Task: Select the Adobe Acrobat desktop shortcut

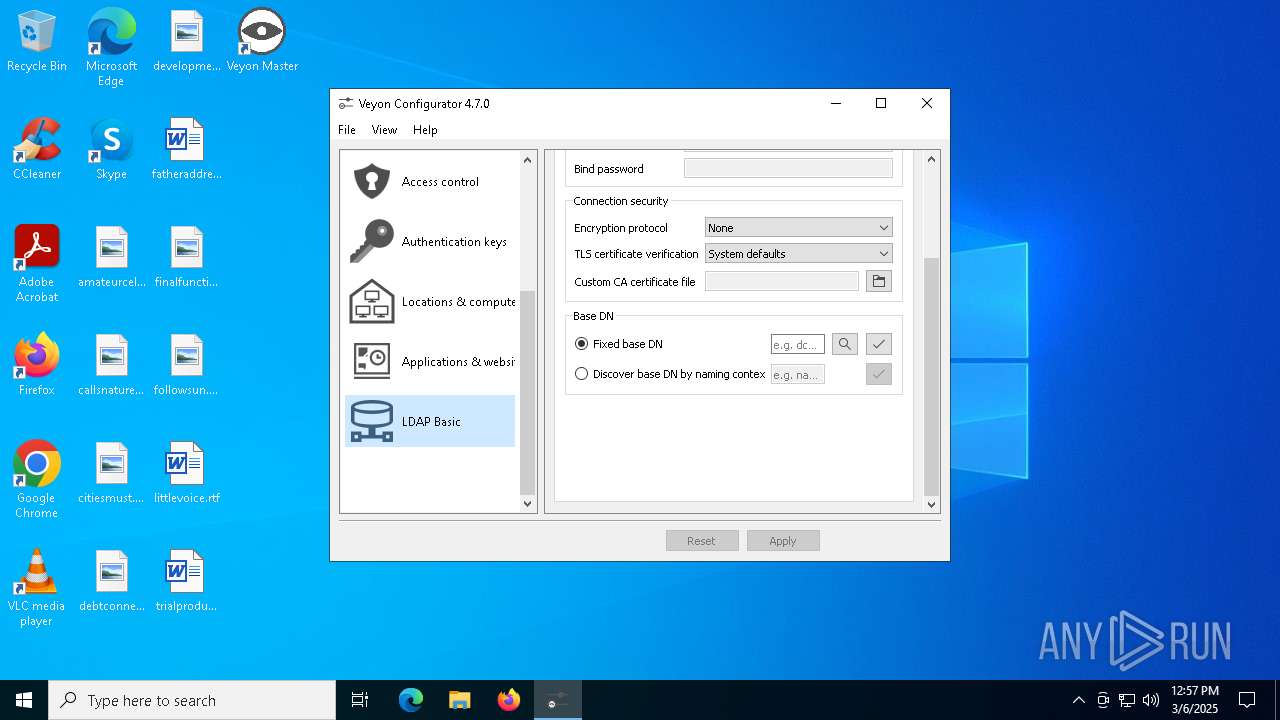Action: point(37,264)
